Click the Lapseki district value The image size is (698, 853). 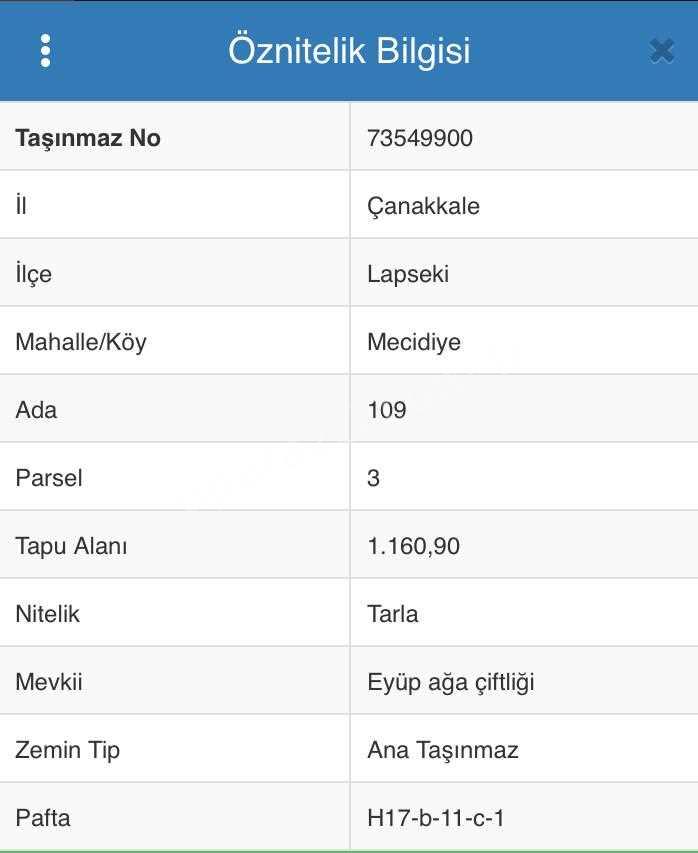(408, 274)
